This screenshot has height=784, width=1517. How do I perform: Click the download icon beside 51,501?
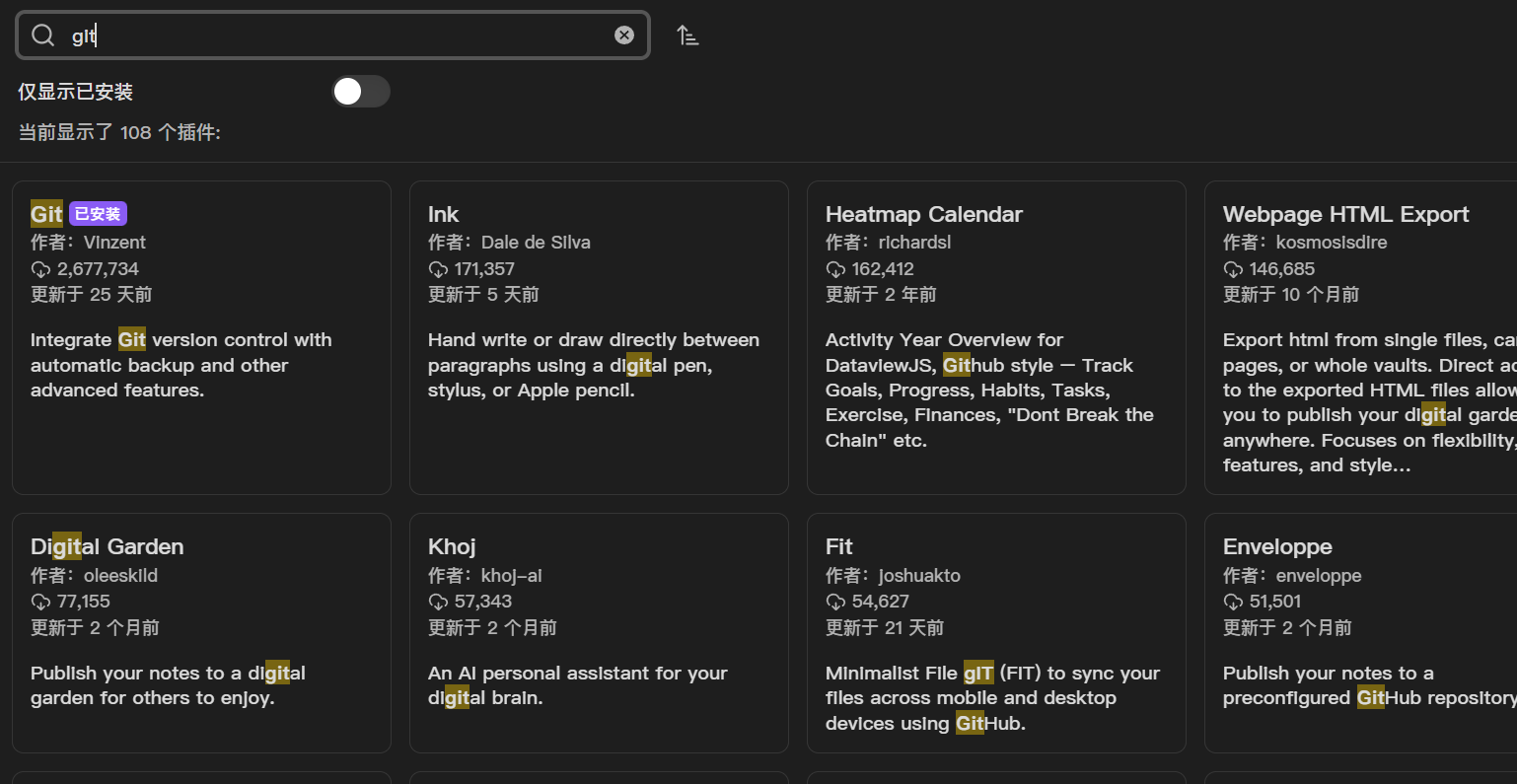pyautogui.click(x=1233, y=602)
